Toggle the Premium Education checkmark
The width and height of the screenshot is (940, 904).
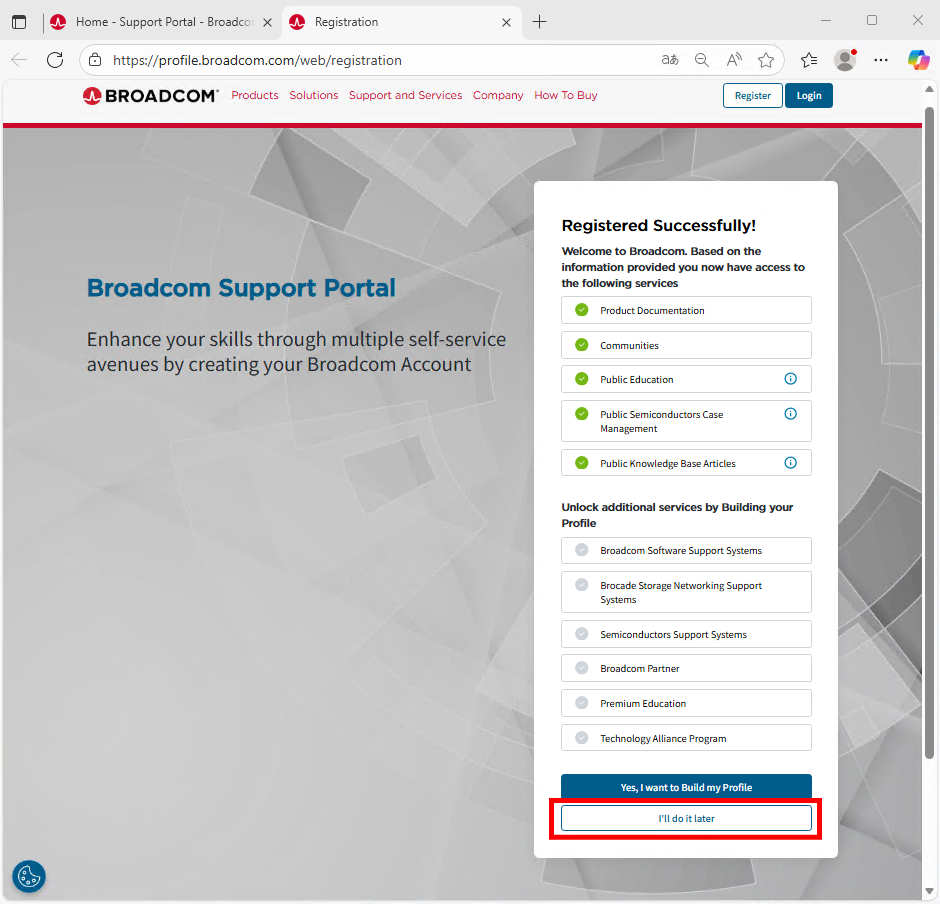[581, 703]
